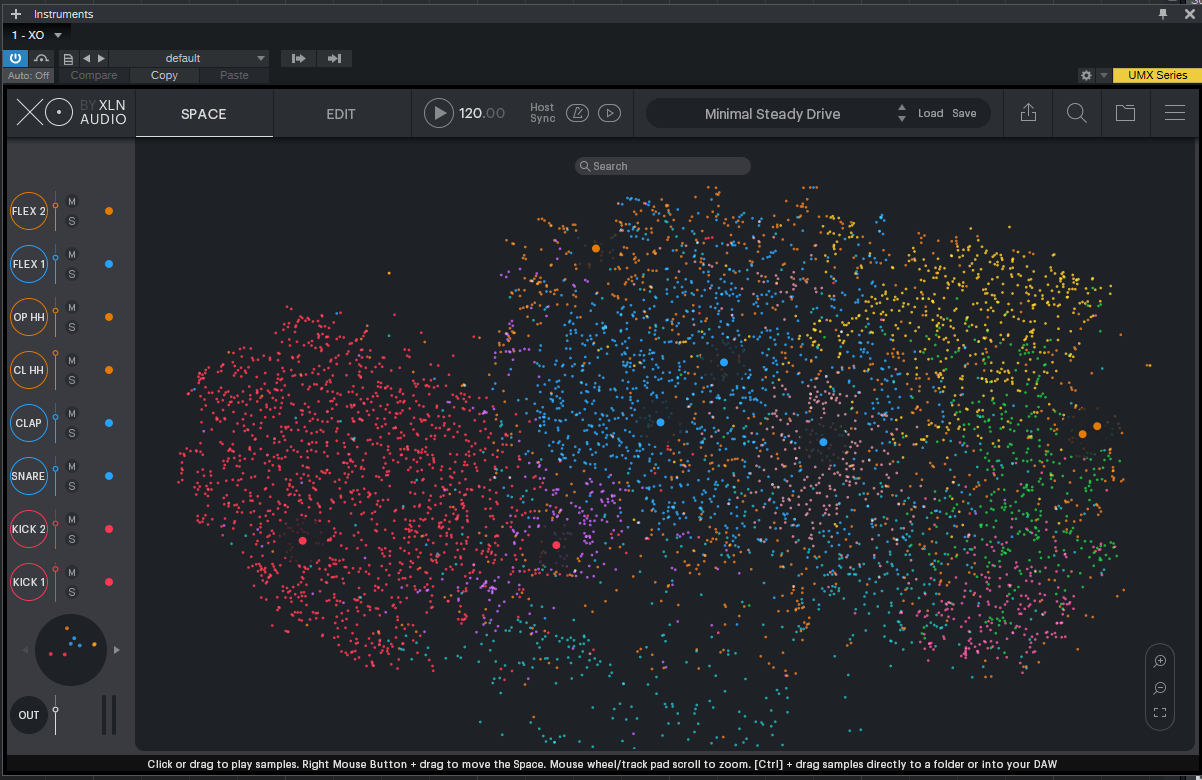Solo the SNARE channel

tap(72, 486)
